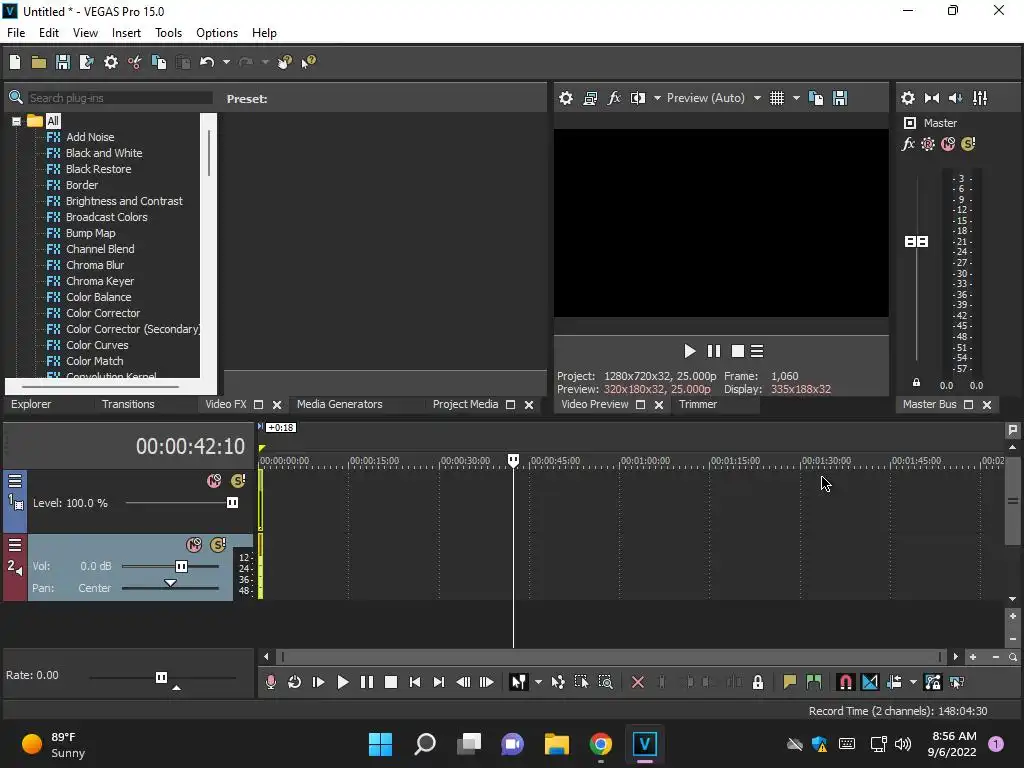Click the Downmix Output icon

click(932, 98)
